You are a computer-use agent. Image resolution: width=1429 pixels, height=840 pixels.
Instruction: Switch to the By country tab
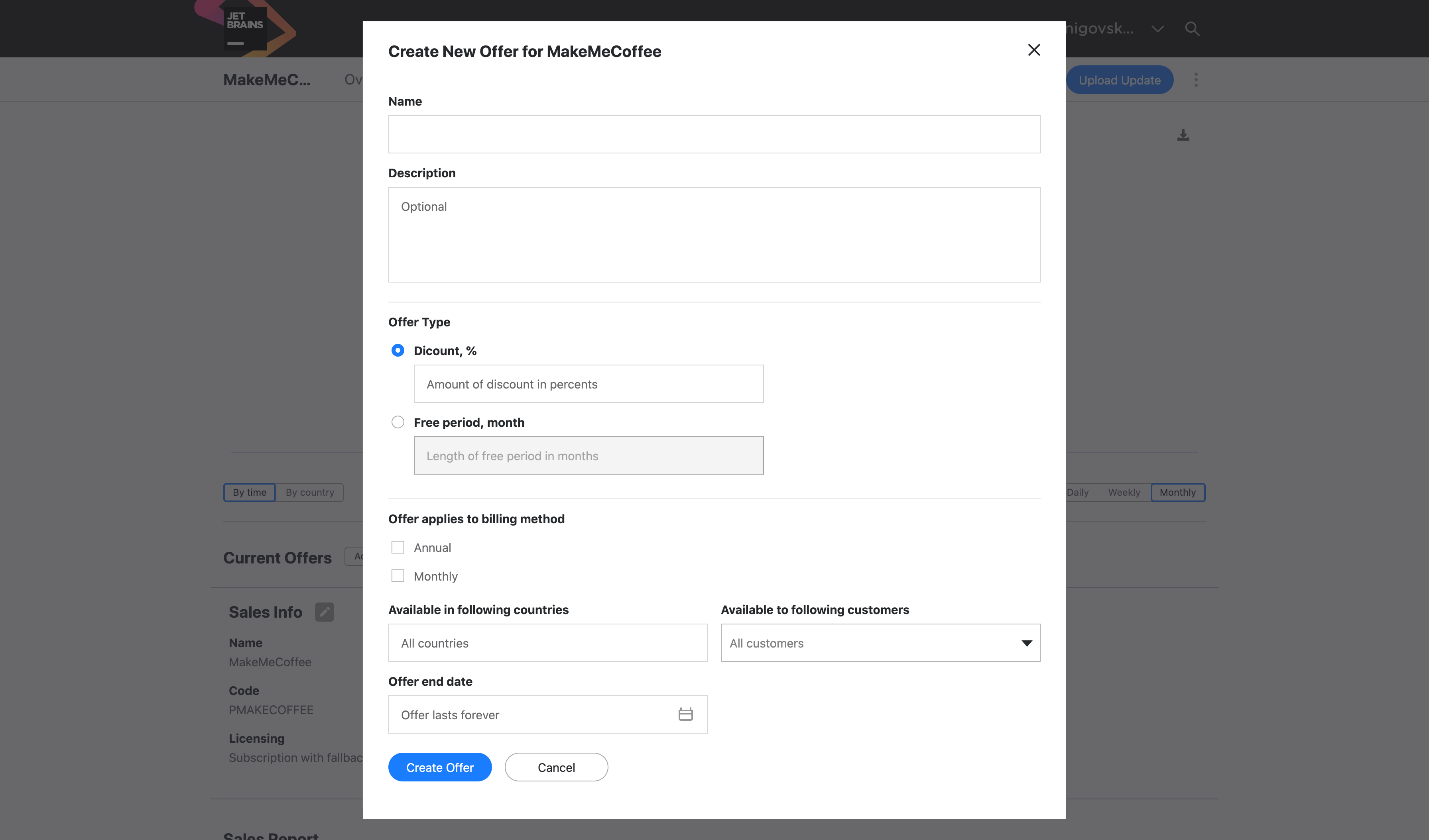310,493
